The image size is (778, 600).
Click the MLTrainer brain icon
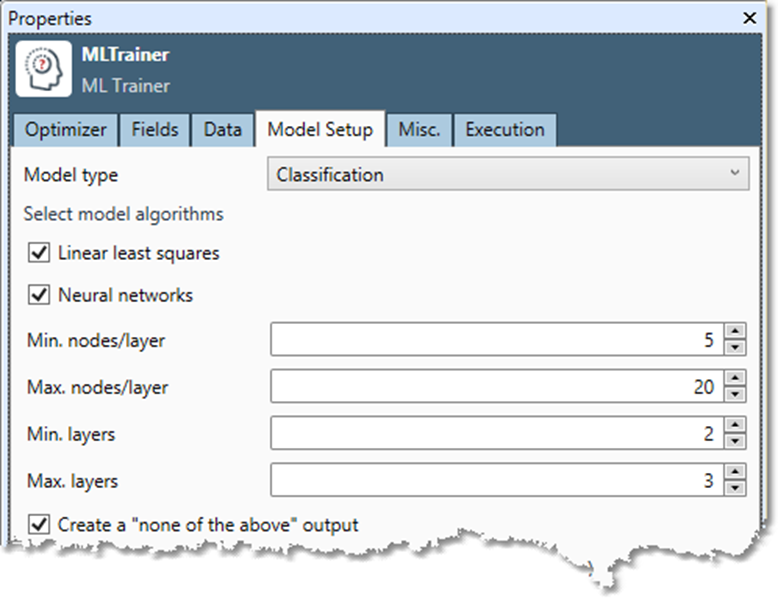tap(44, 68)
